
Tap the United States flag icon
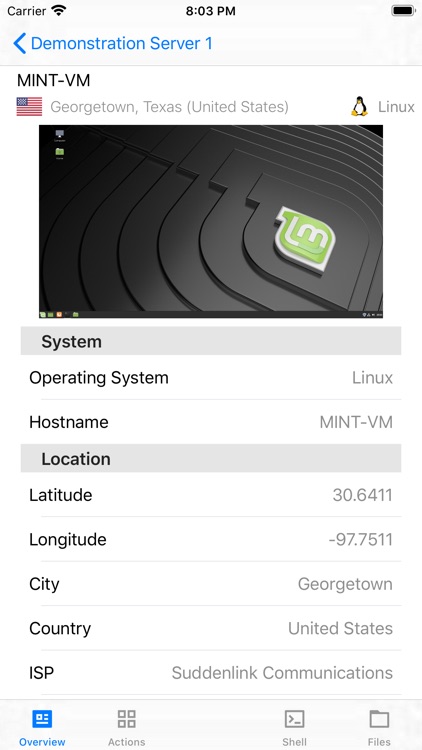29,107
